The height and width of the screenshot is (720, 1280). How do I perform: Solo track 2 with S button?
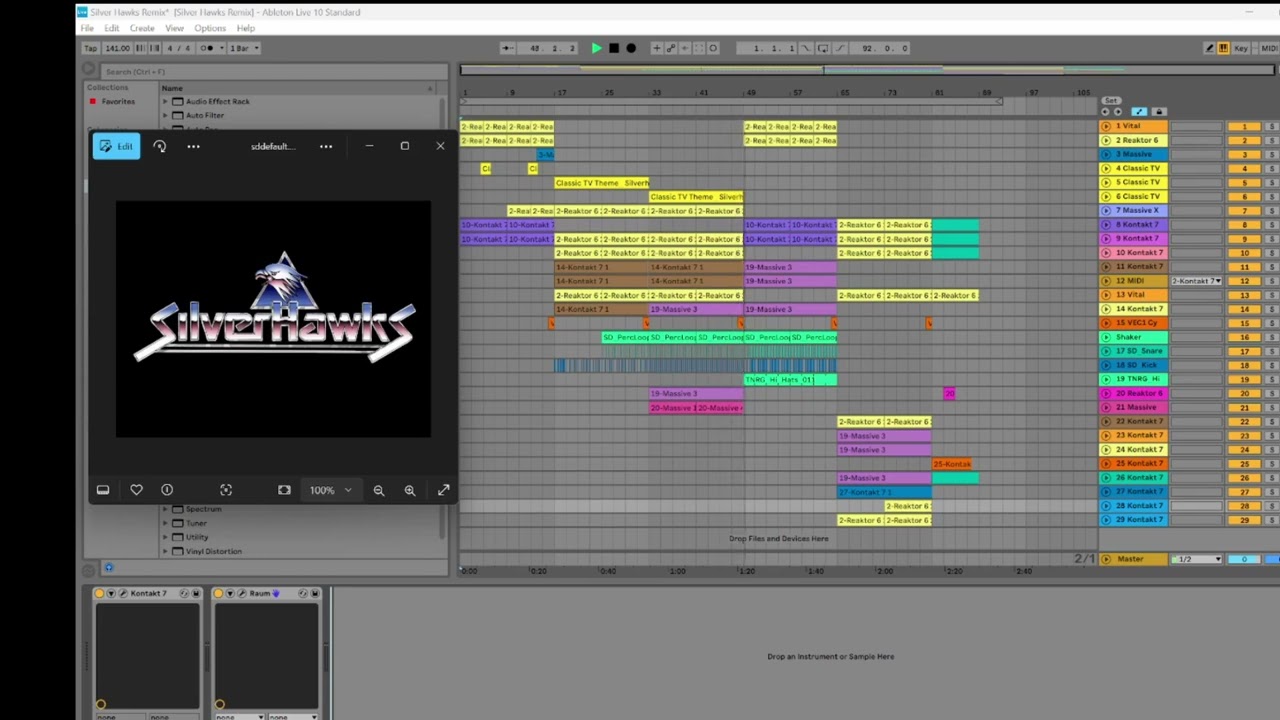click(1271, 141)
